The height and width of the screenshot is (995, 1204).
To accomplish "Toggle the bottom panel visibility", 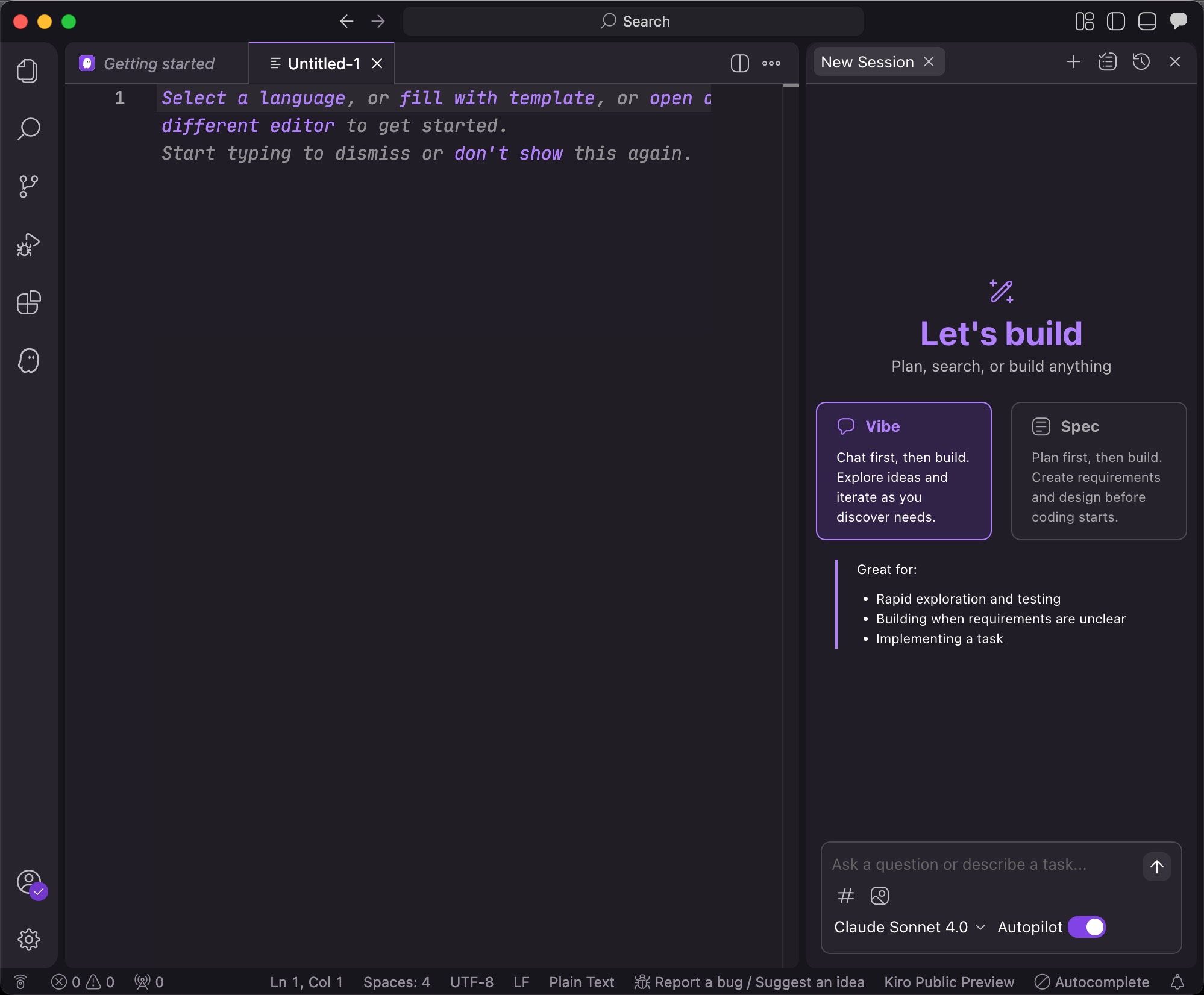I will [1147, 22].
